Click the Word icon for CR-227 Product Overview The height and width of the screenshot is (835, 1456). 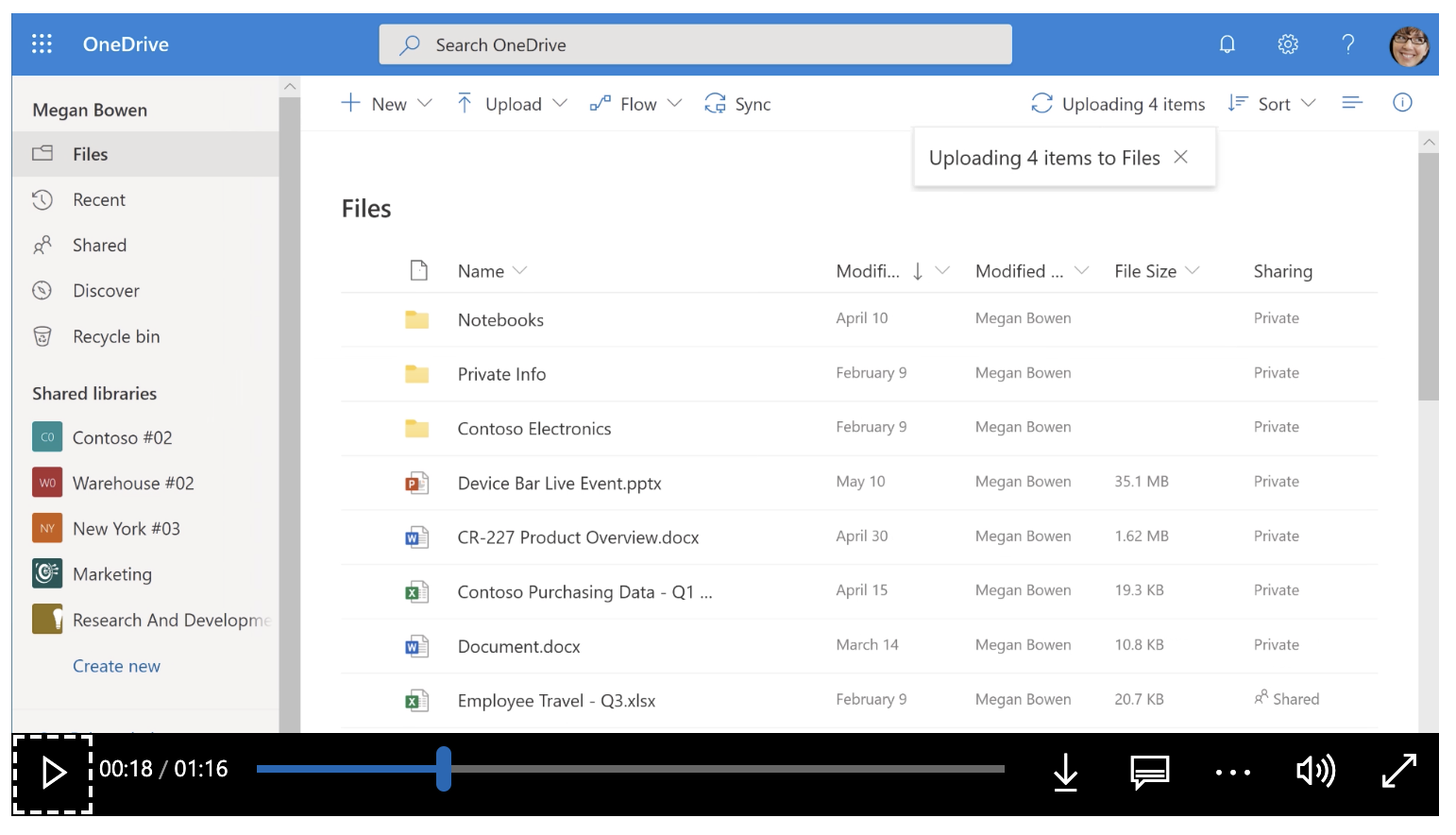tap(417, 537)
